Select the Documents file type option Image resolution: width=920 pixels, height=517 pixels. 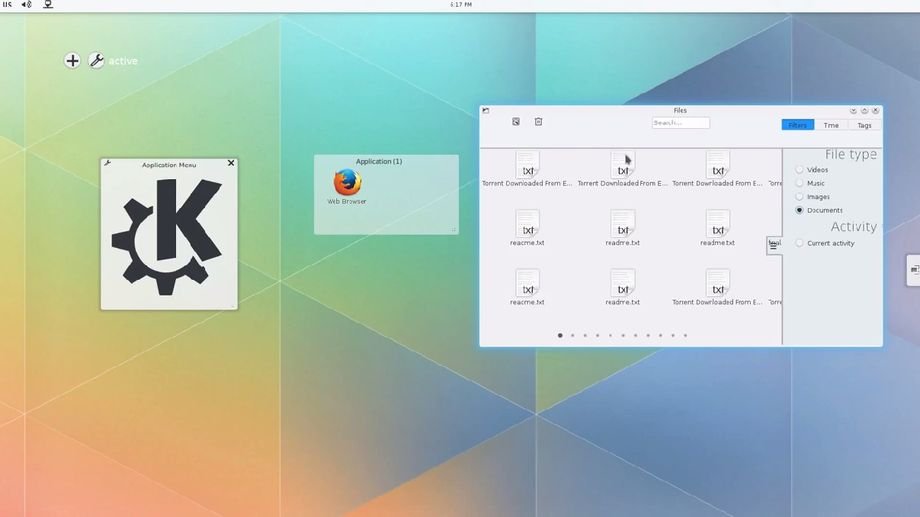pos(799,210)
